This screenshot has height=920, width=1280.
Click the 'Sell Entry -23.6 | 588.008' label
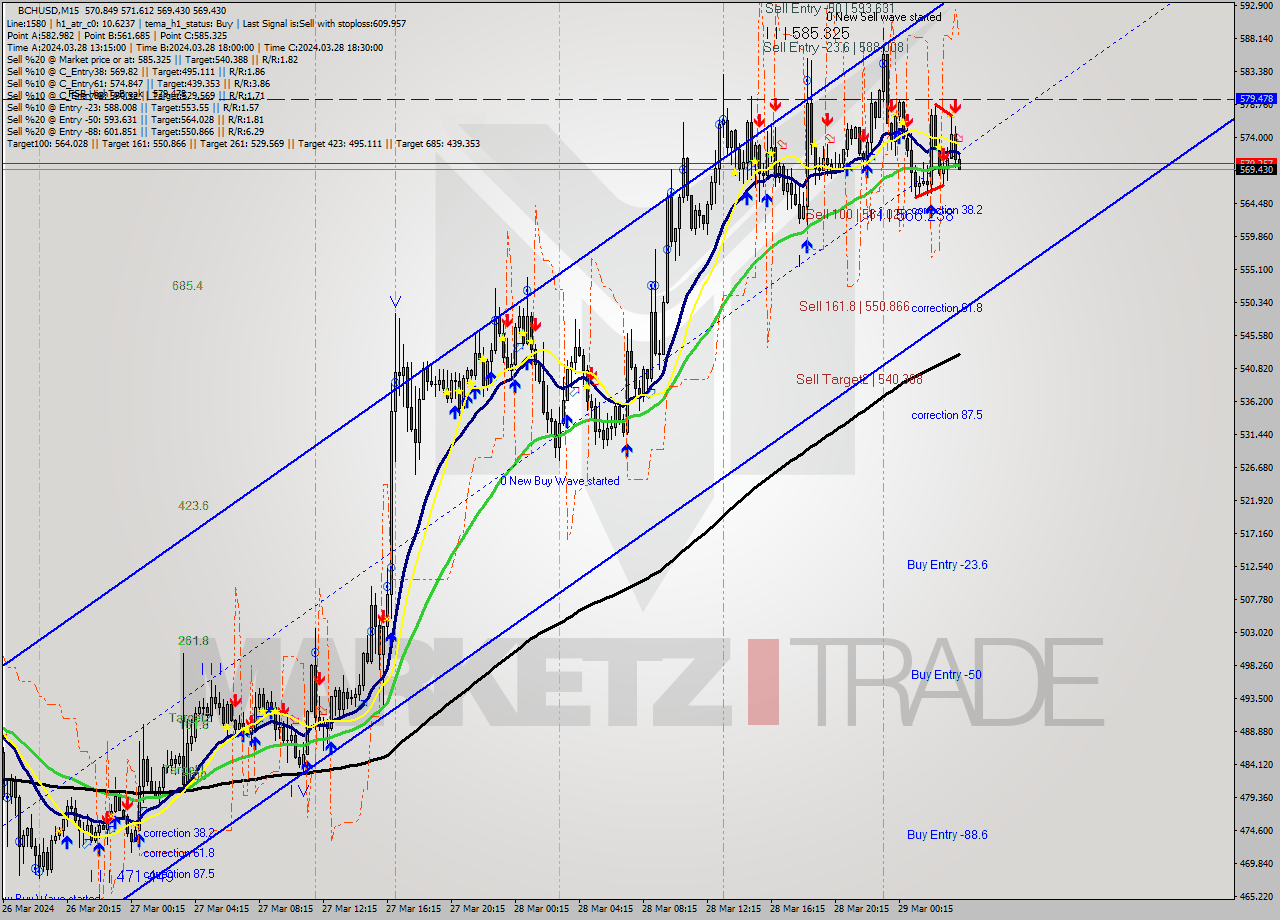(834, 47)
